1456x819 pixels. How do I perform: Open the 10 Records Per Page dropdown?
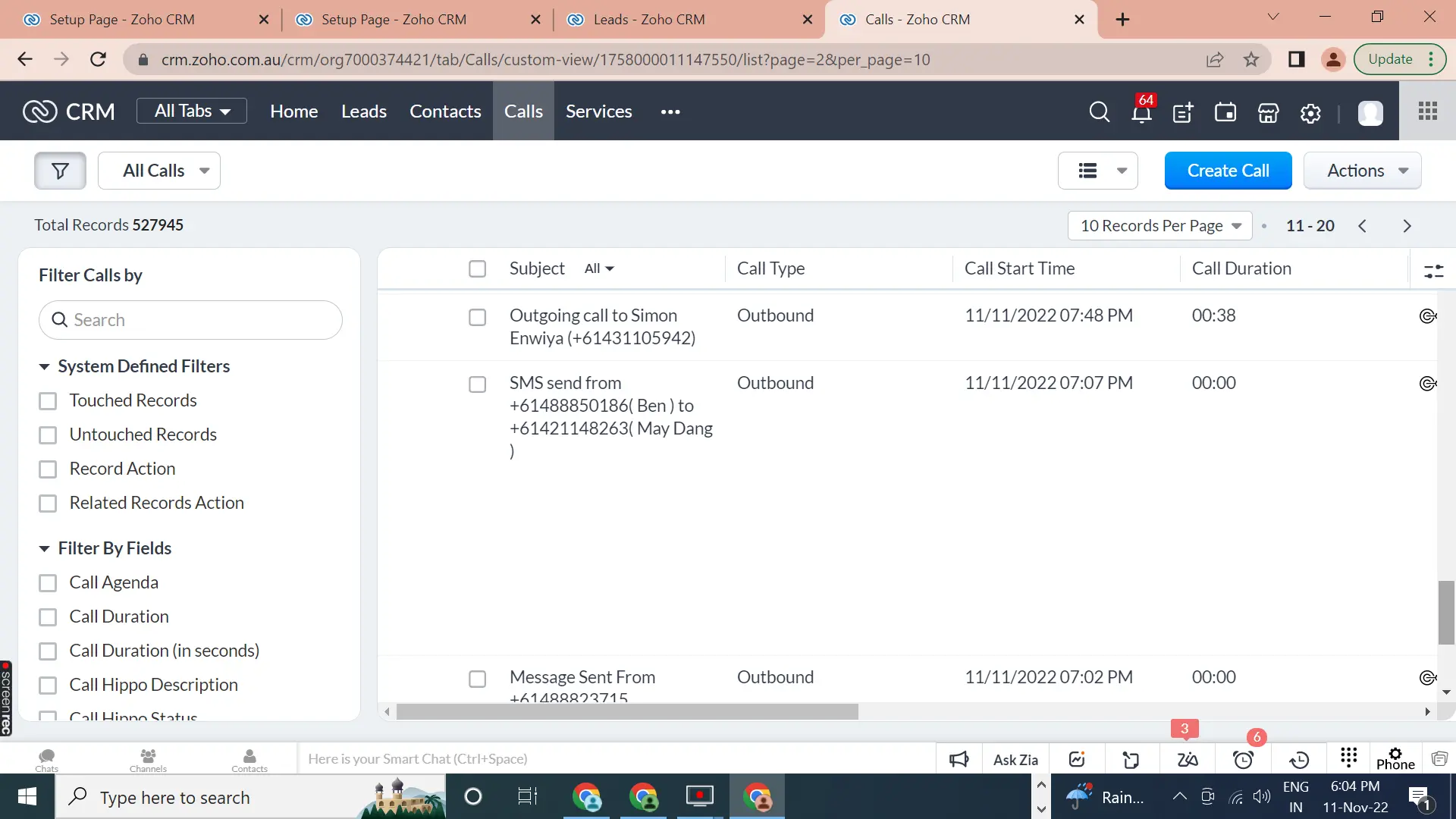click(1160, 225)
